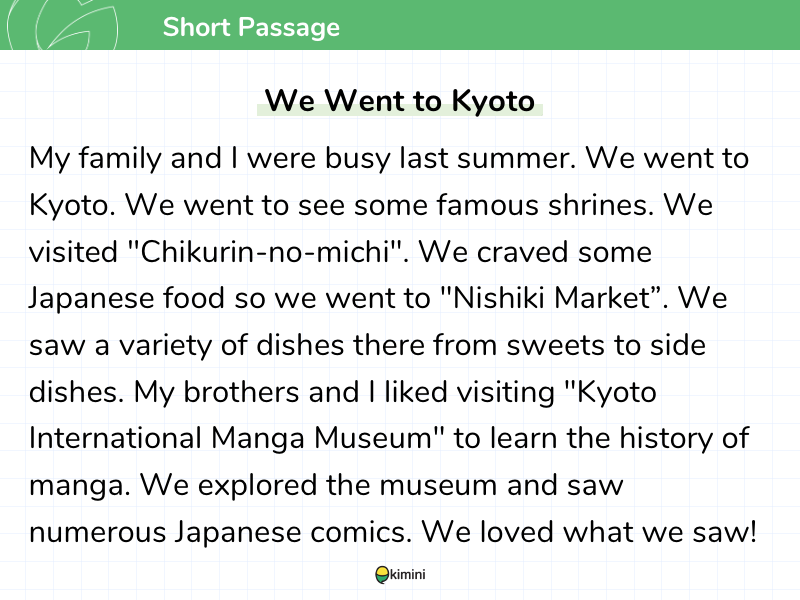The height and width of the screenshot is (600, 800).
Task: Click the "We Went to Kyoto" title
Action: coord(400,101)
